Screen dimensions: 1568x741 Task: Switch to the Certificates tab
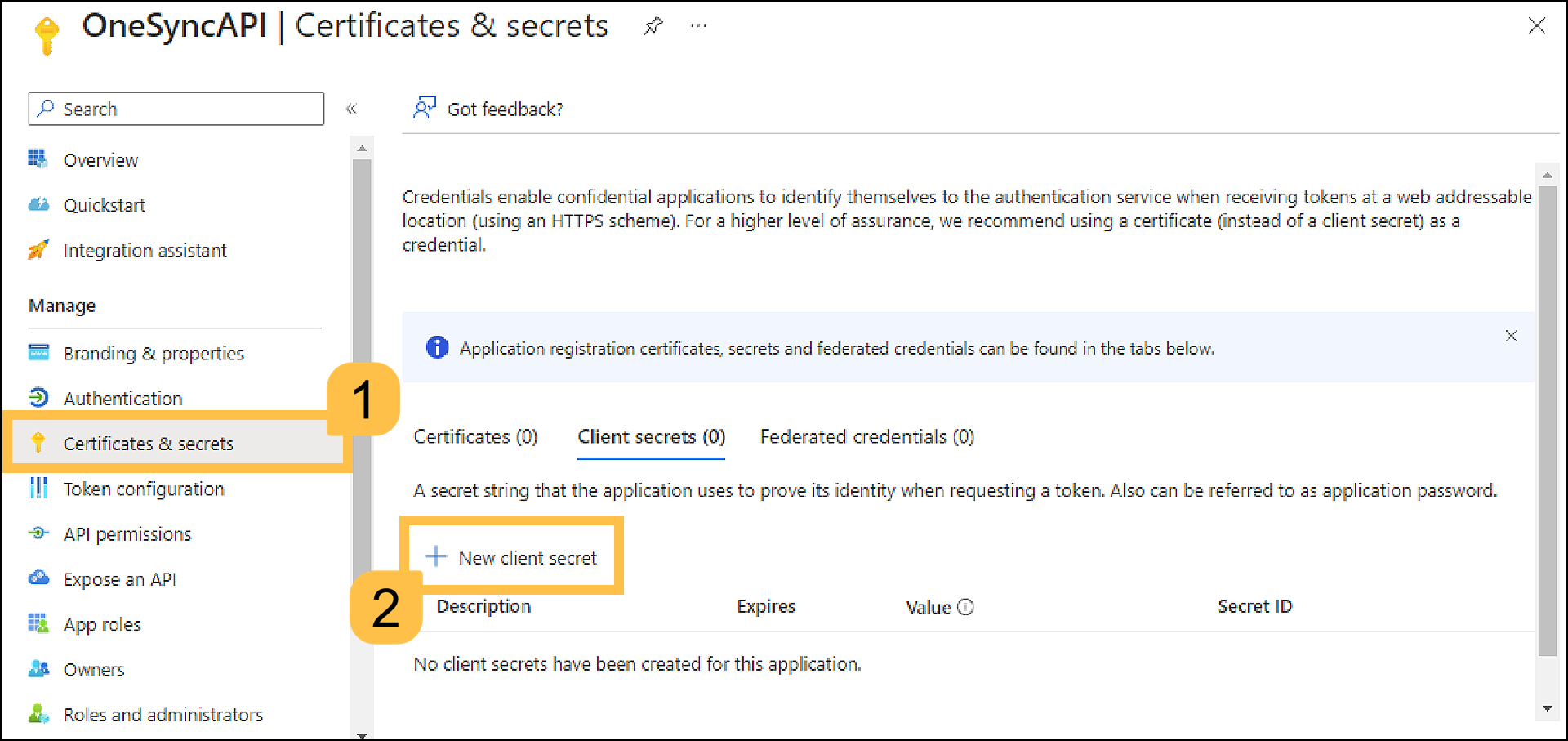click(475, 436)
